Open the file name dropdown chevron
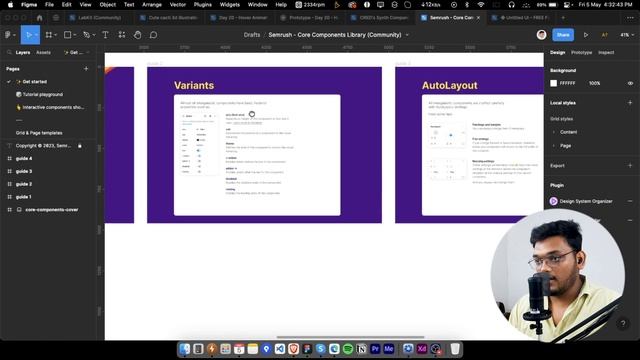 coord(407,35)
